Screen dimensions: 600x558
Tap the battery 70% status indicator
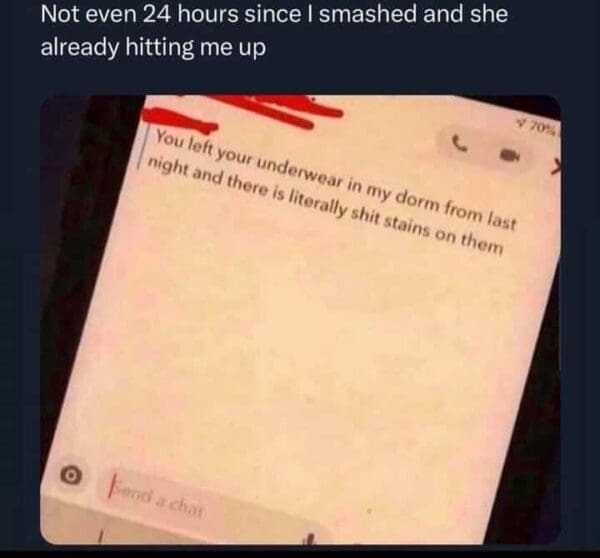[x=542, y=127]
